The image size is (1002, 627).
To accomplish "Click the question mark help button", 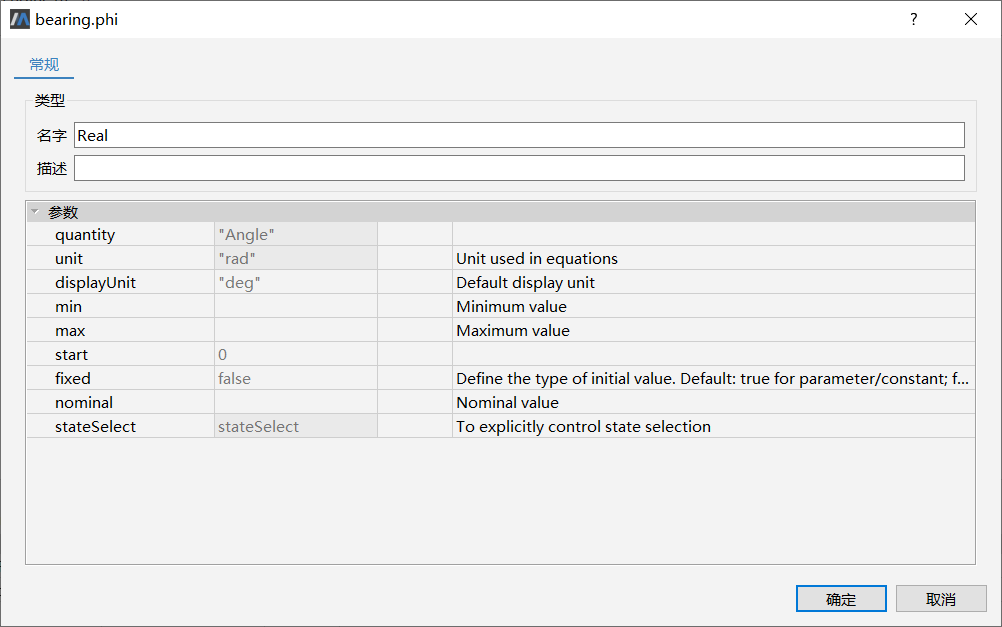I will pyautogui.click(x=913, y=19).
